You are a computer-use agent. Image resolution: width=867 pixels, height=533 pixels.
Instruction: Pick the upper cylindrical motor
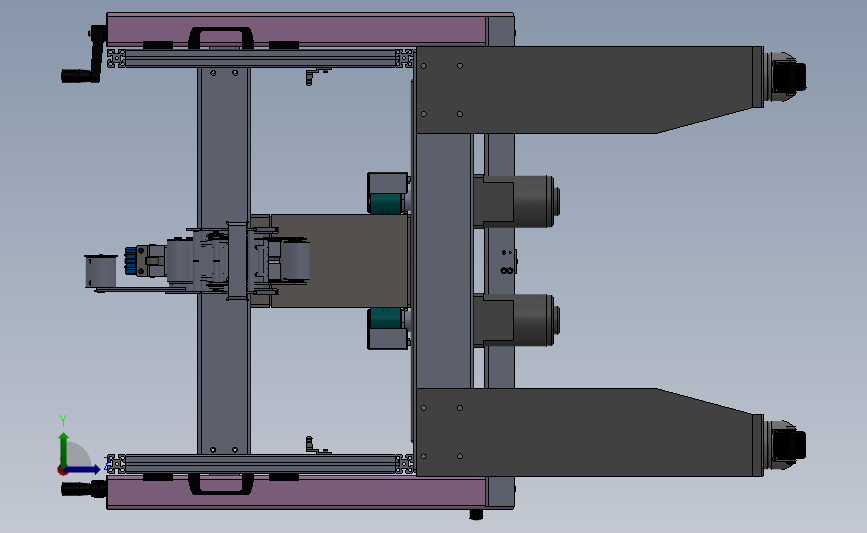[516, 201]
